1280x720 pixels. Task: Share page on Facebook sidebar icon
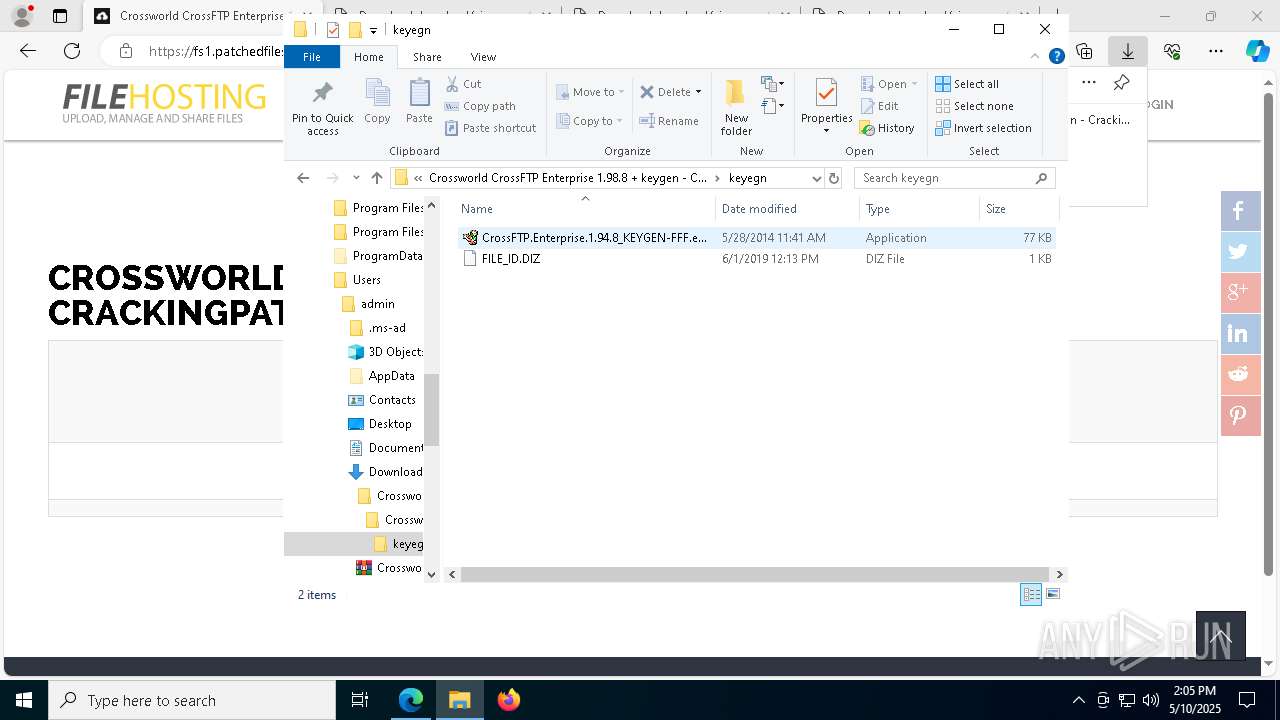1238,211
